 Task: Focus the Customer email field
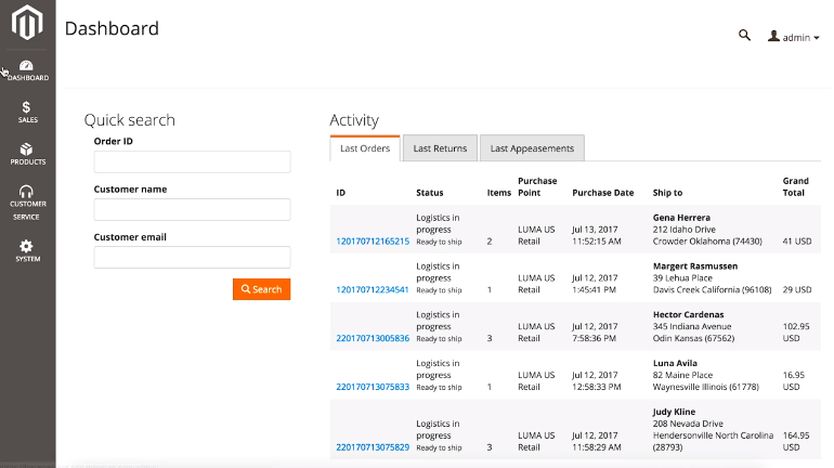click(x=192, y=257)
